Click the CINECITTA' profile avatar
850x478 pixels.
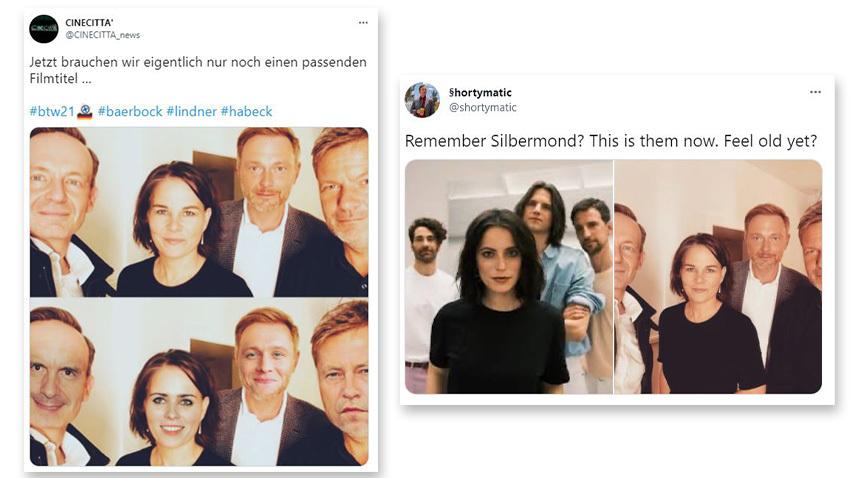pyautogui.click(x=44, y=28)
